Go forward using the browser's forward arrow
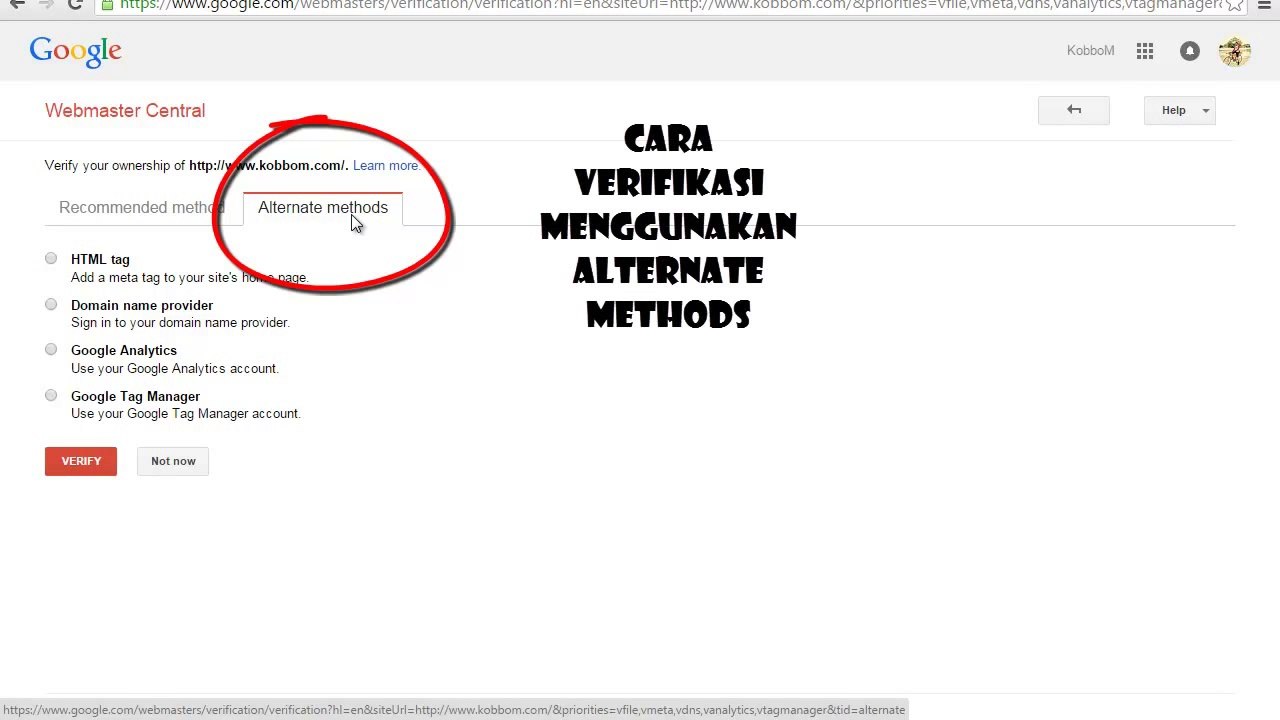The image size is (1280, 720). (46, 5)
